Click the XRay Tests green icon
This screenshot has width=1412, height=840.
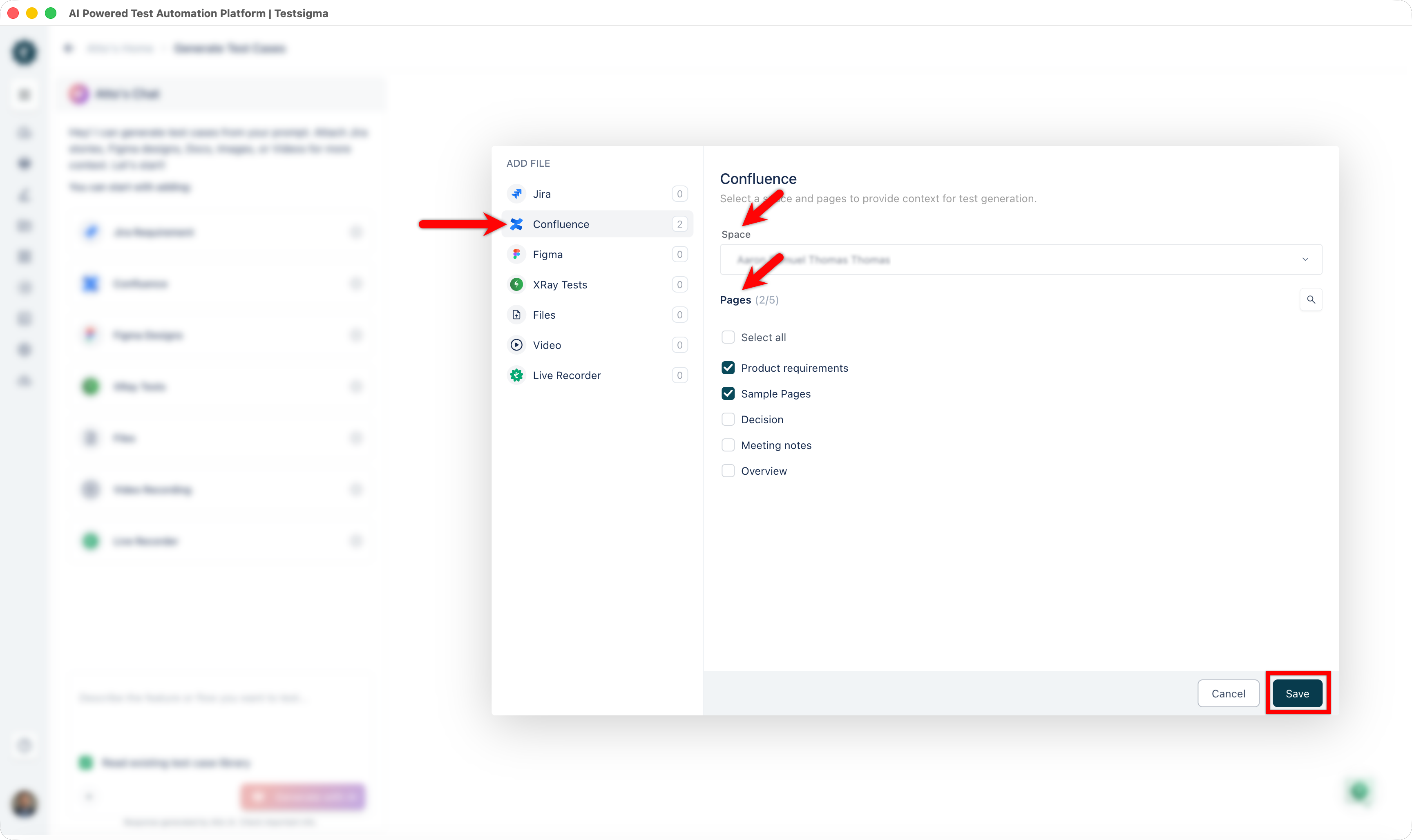tap(516, 284)
